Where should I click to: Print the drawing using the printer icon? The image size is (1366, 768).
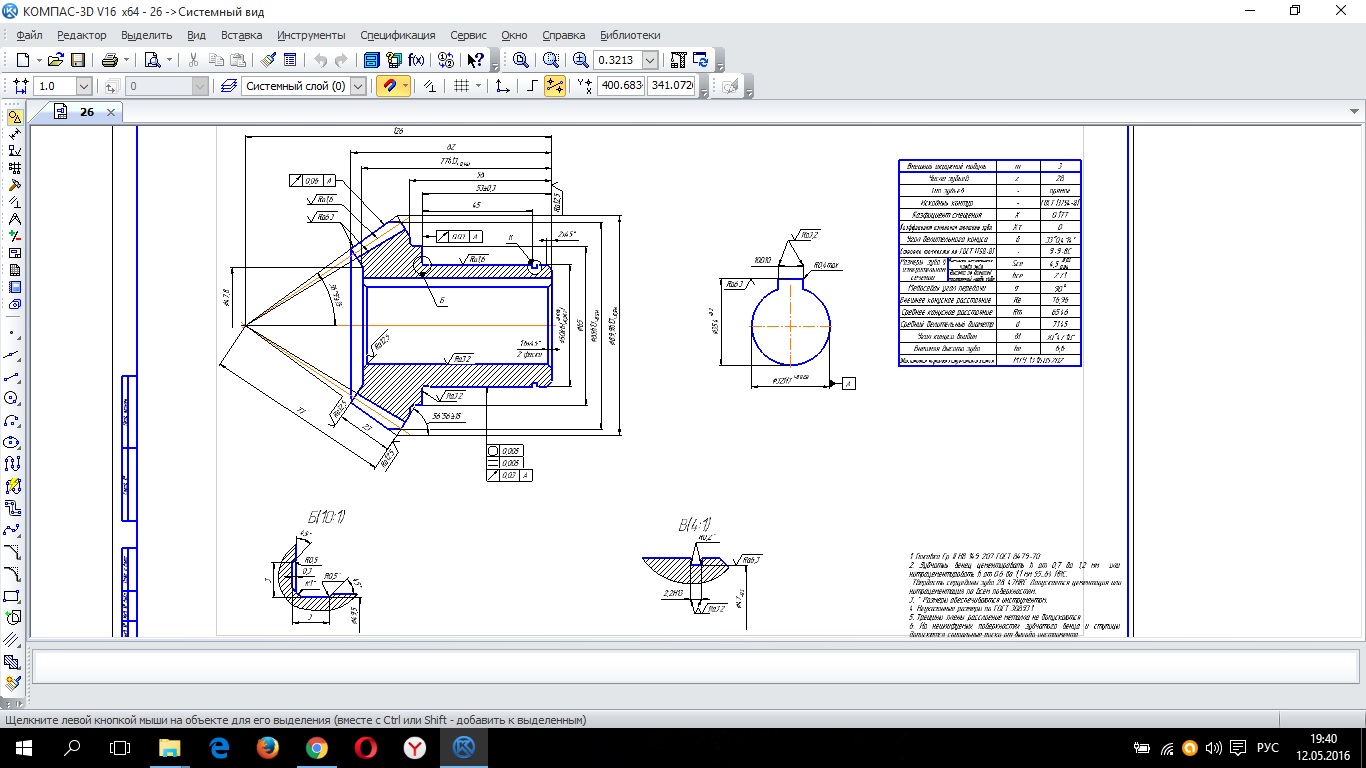(110, 60)
